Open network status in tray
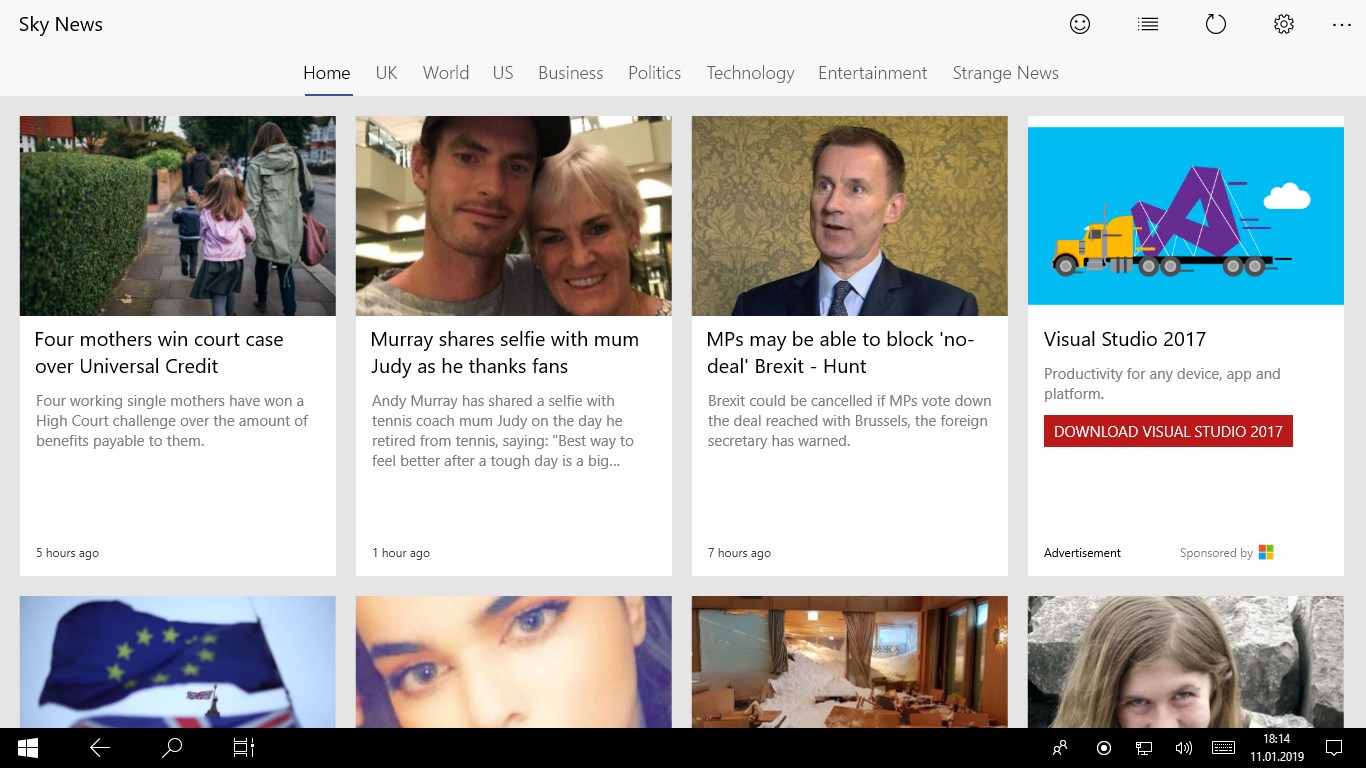Viewport: 1366px width, 768px height. pos(1144,748)
